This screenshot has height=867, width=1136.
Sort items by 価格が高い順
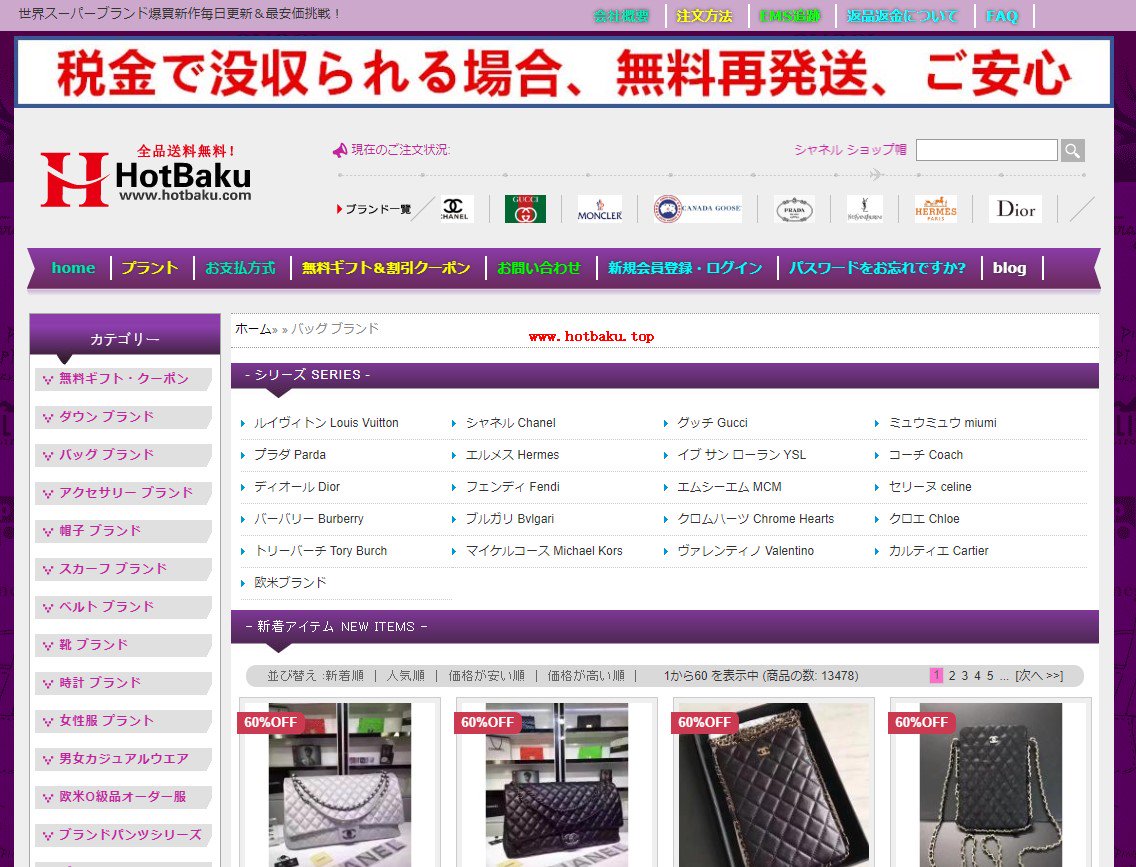[586, 676]
